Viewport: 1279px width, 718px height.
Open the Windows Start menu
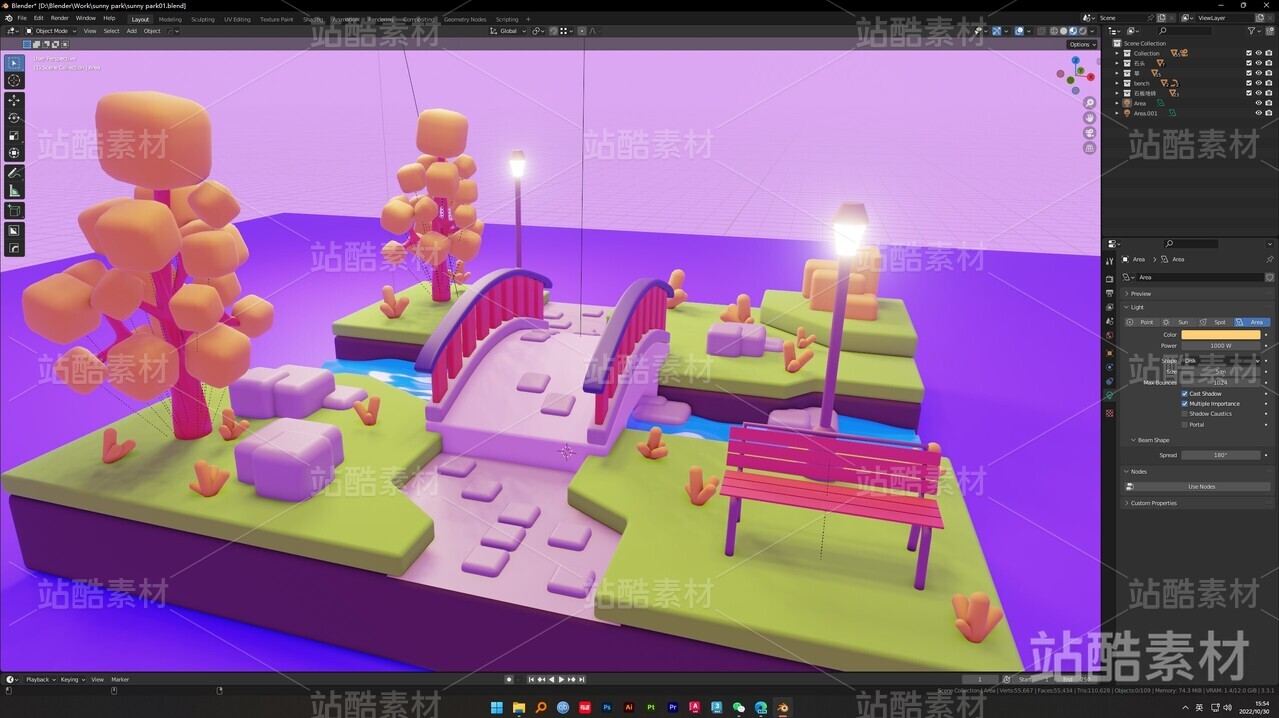tap(497, 707)
